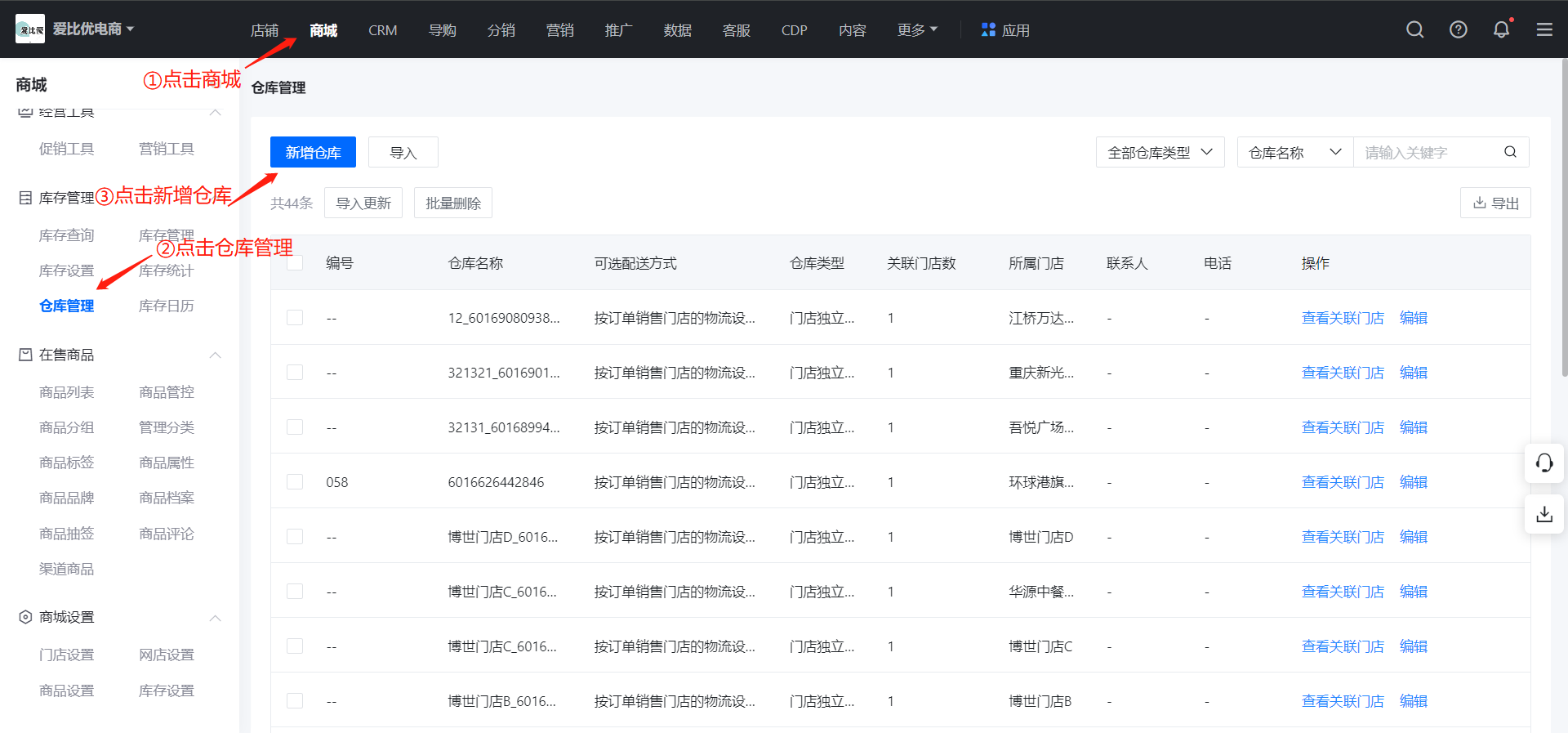The width and height of the screenshot is (1568, 733).
Task: Click the 爱比优电商 logo icon
Action: [30, 29]
